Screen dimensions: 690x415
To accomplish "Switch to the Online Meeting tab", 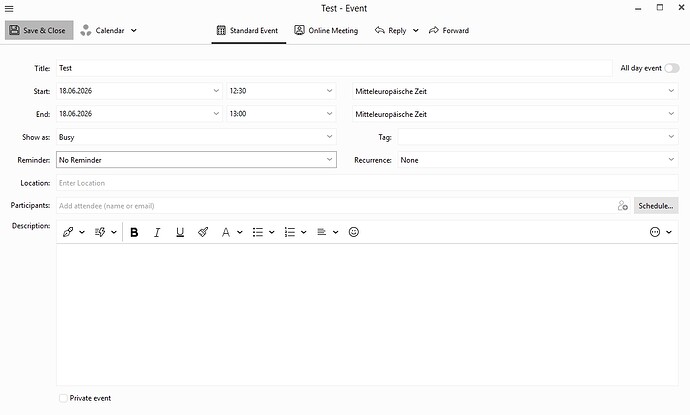I will pos(326,30).
